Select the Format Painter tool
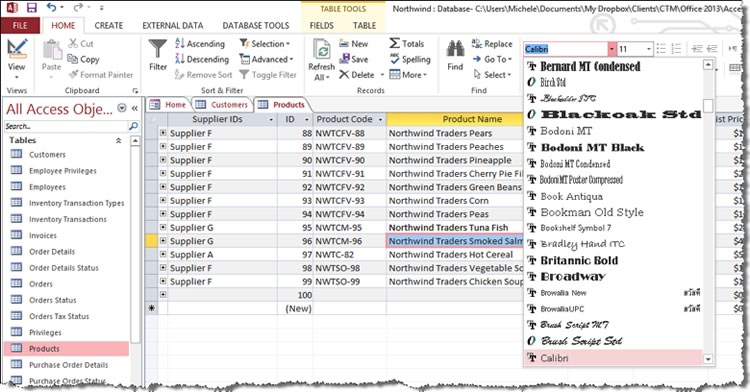The width and height of the screenshot is (750, 392). pos(101,75)
